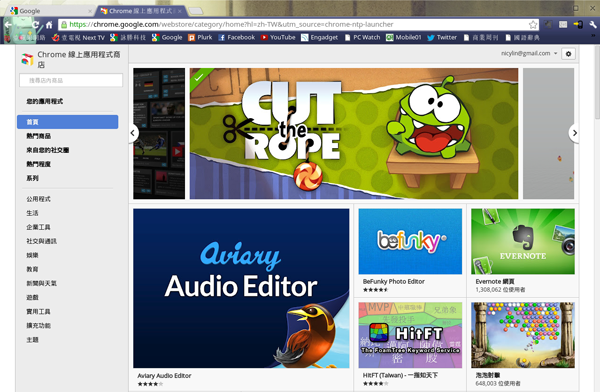Bookmark this page with the star icon
This screenshot has height=392, width=600.
coord(533,24)
